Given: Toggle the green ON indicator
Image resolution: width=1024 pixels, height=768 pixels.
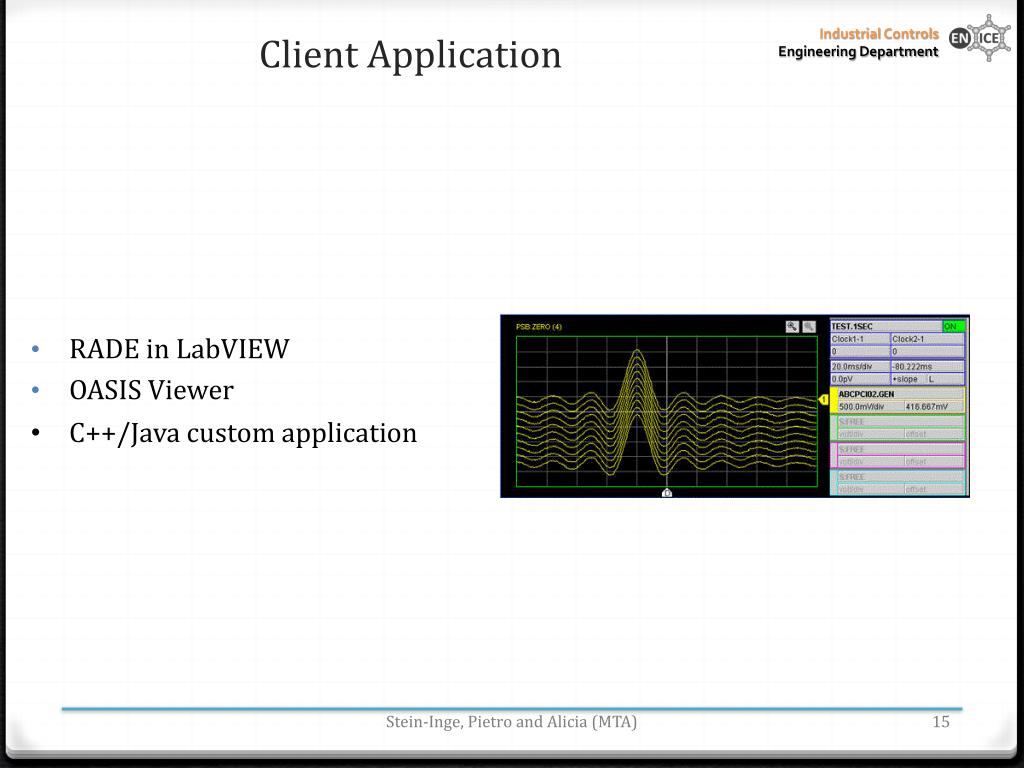Looking at the screenshot, I should [953, 327].
